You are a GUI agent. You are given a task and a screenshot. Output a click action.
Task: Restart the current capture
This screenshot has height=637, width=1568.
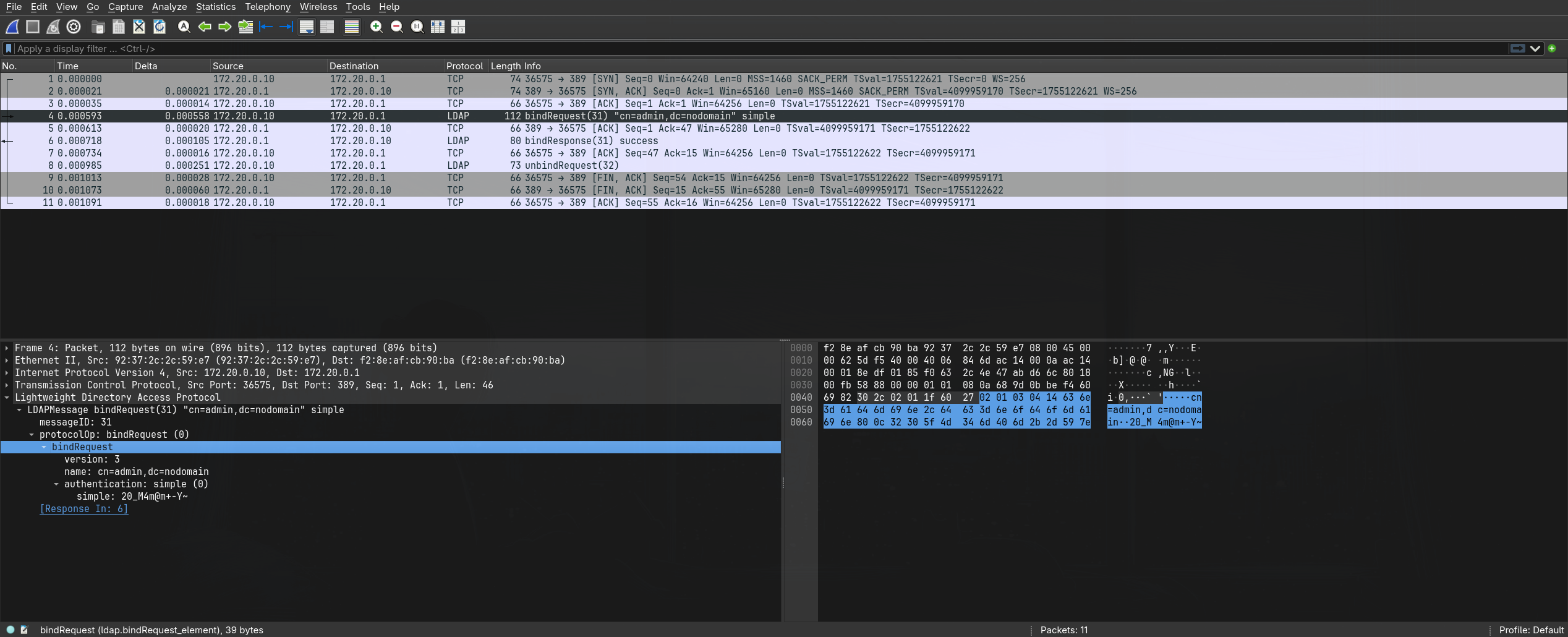53,27
